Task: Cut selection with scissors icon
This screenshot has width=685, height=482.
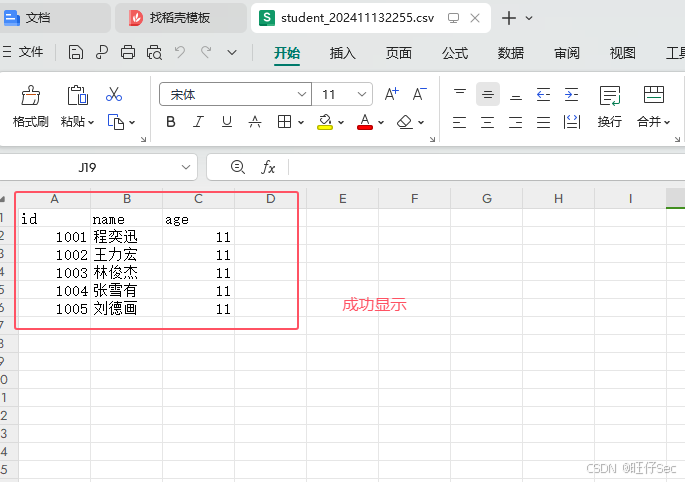Action: point(114,94)
